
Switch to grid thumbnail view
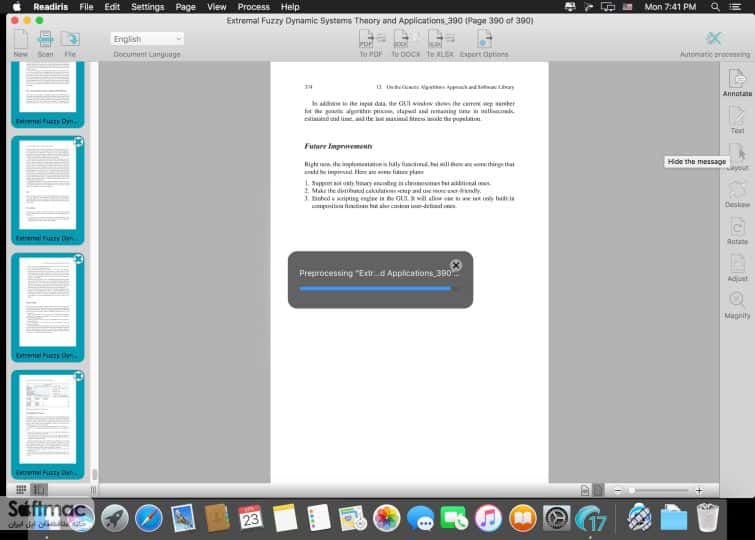pos(21,490)
